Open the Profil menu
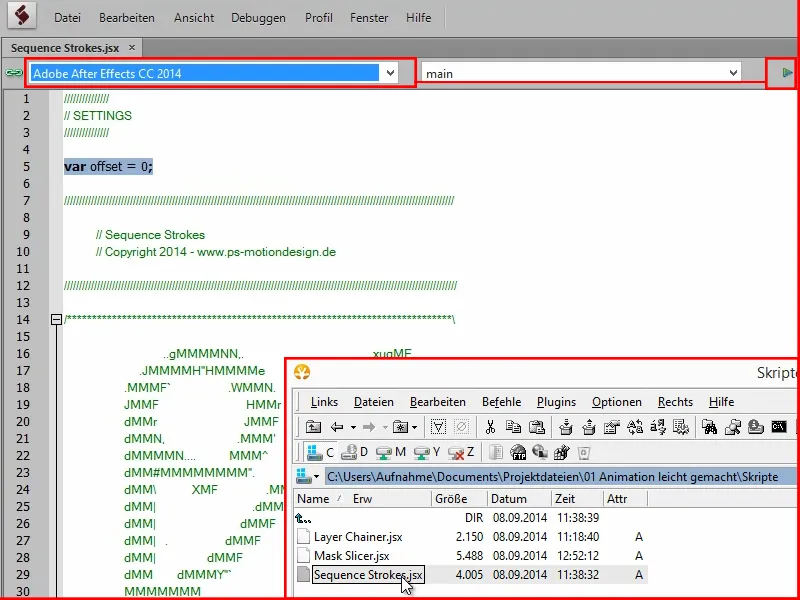800x600 pixels. tap(319, 18)
